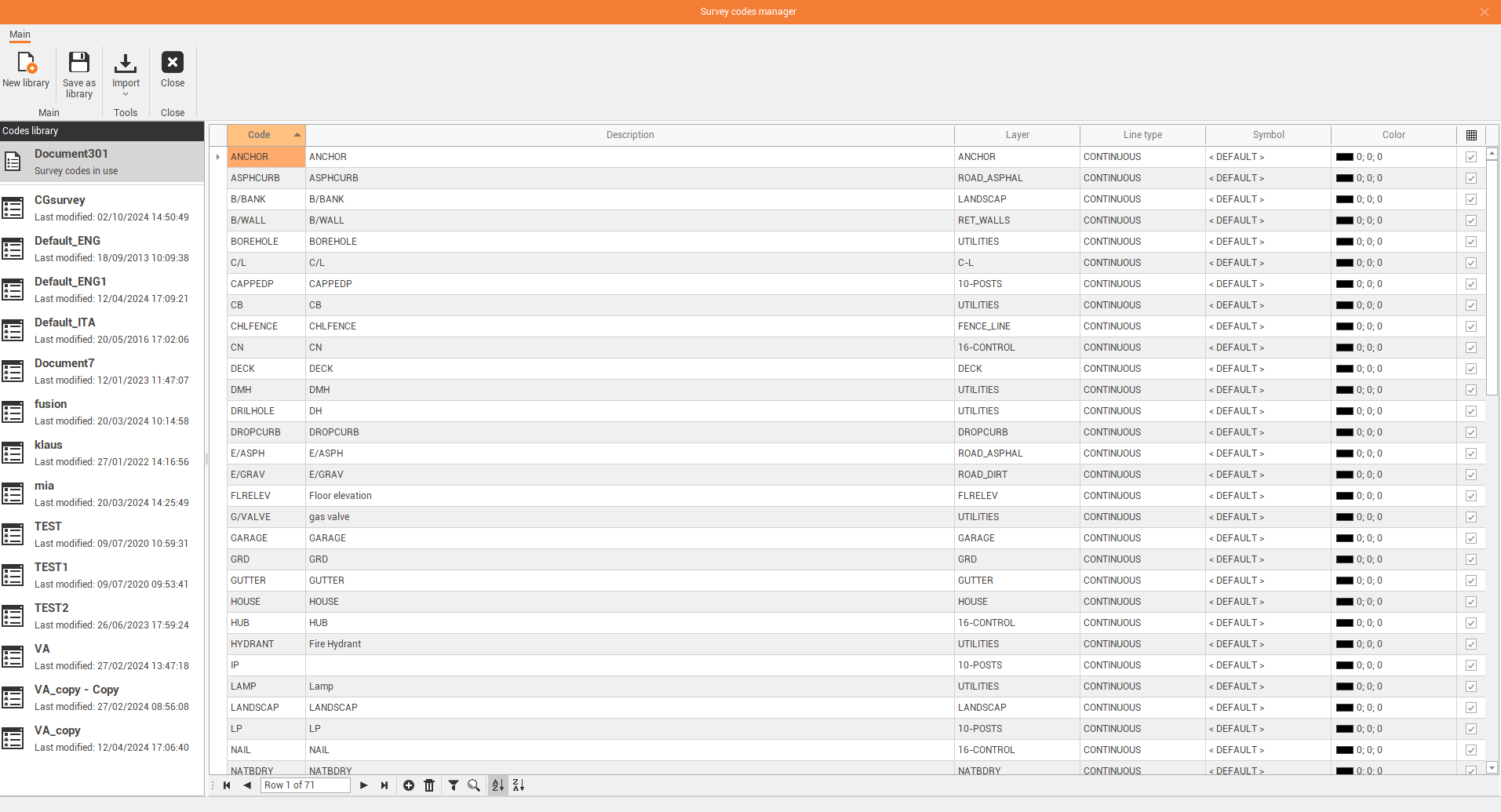Click Code column header sort arrow

[297, 135]
